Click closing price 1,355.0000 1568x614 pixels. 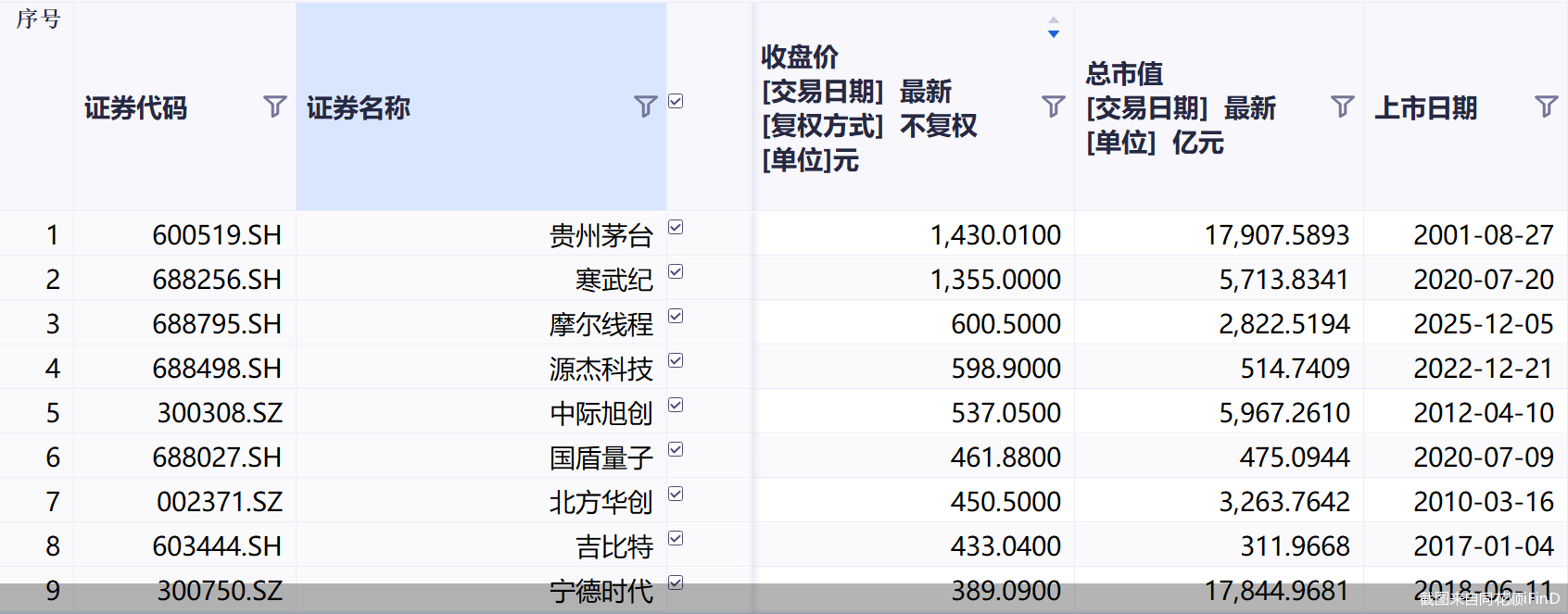pos(995,280)
